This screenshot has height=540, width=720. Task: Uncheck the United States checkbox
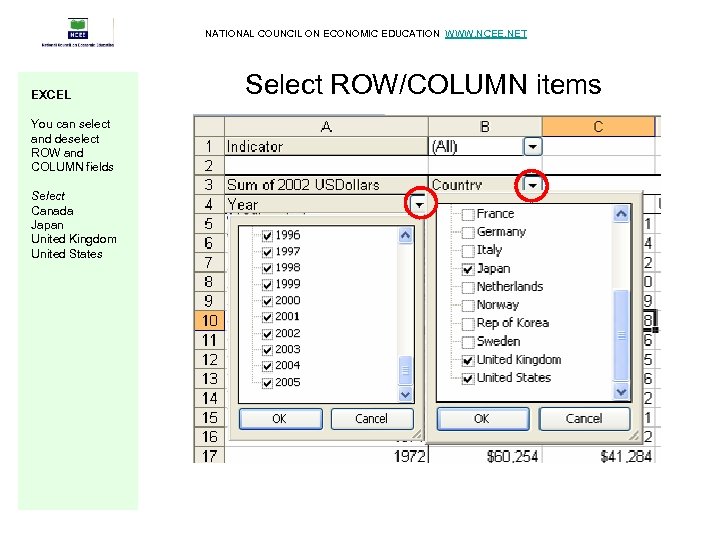tap(468, 379)
